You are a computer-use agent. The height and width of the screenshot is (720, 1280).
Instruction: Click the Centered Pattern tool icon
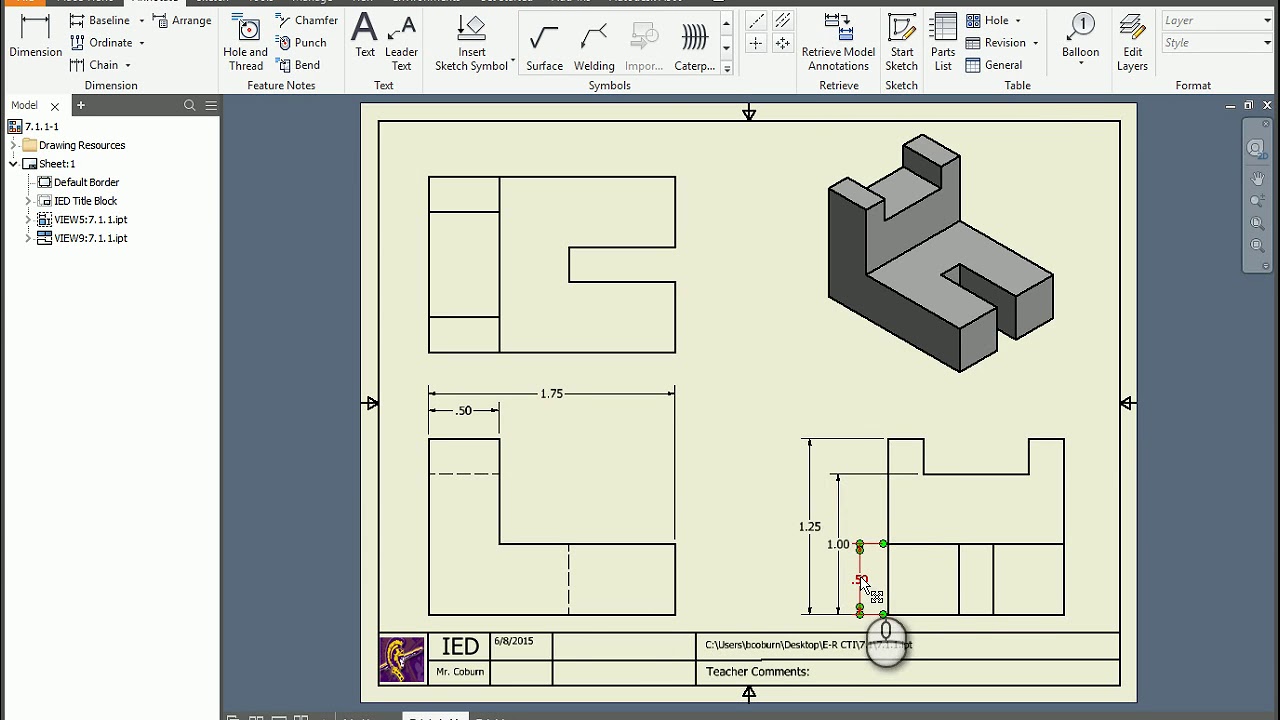782,43
